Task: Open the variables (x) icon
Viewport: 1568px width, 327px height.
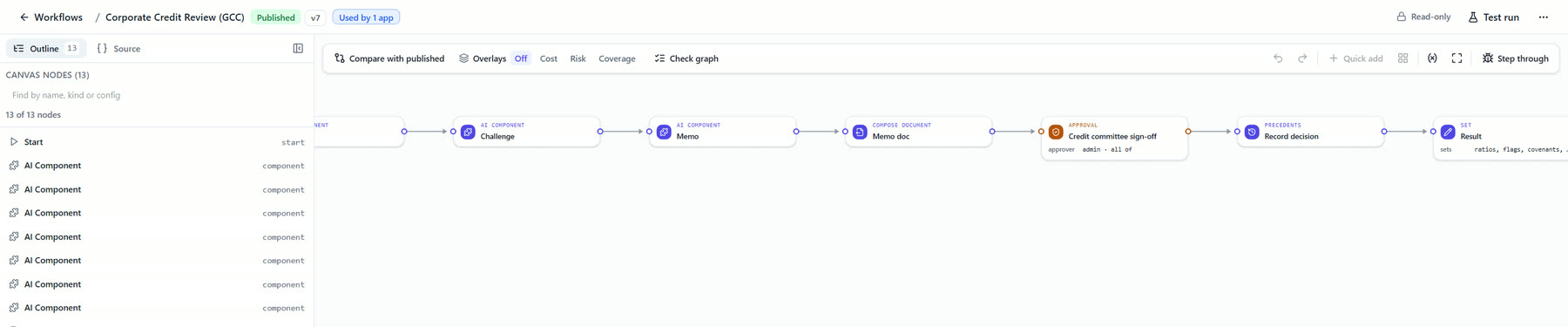Action: (1432, 58)
